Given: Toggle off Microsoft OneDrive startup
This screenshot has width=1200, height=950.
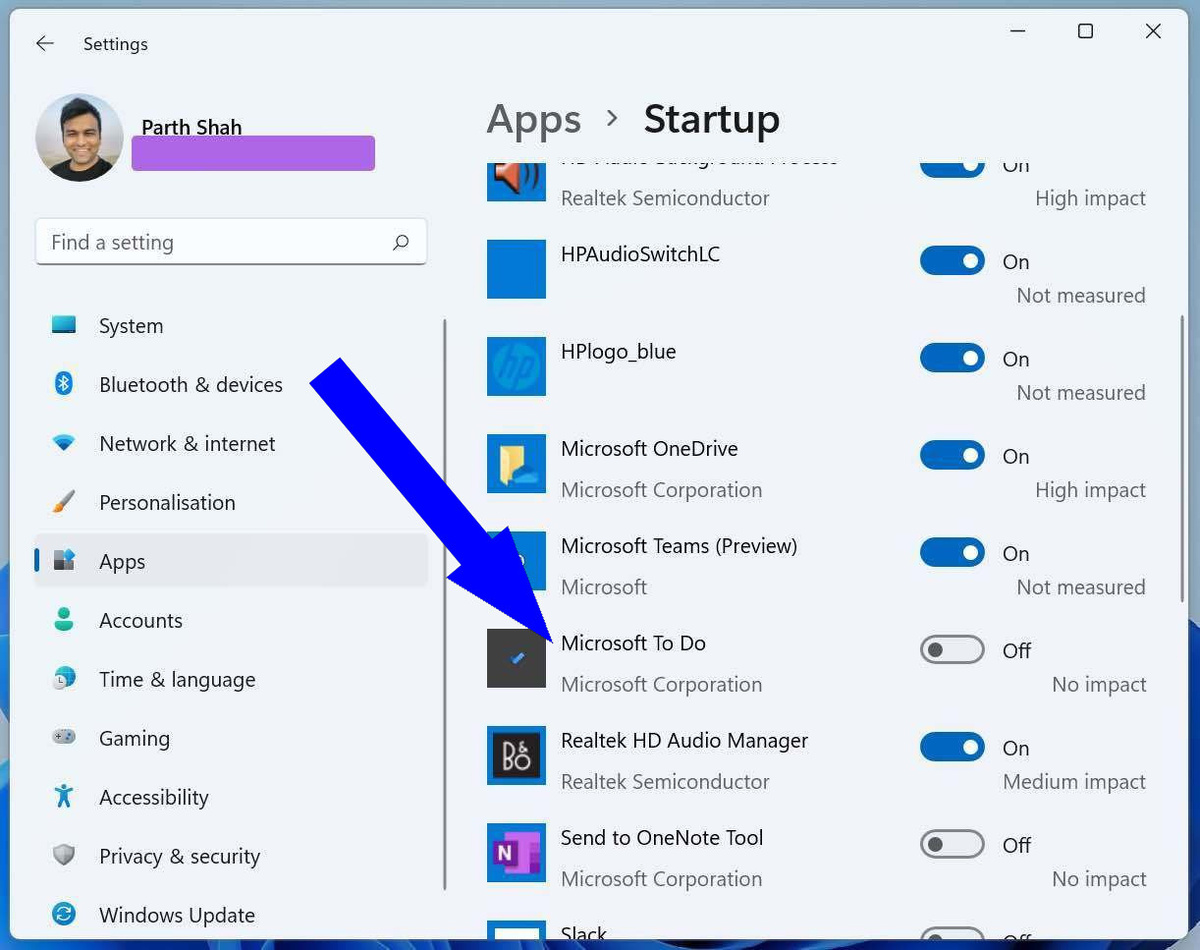Looking at the screenshot, I should pyautogui.click(x=951, y=455).
